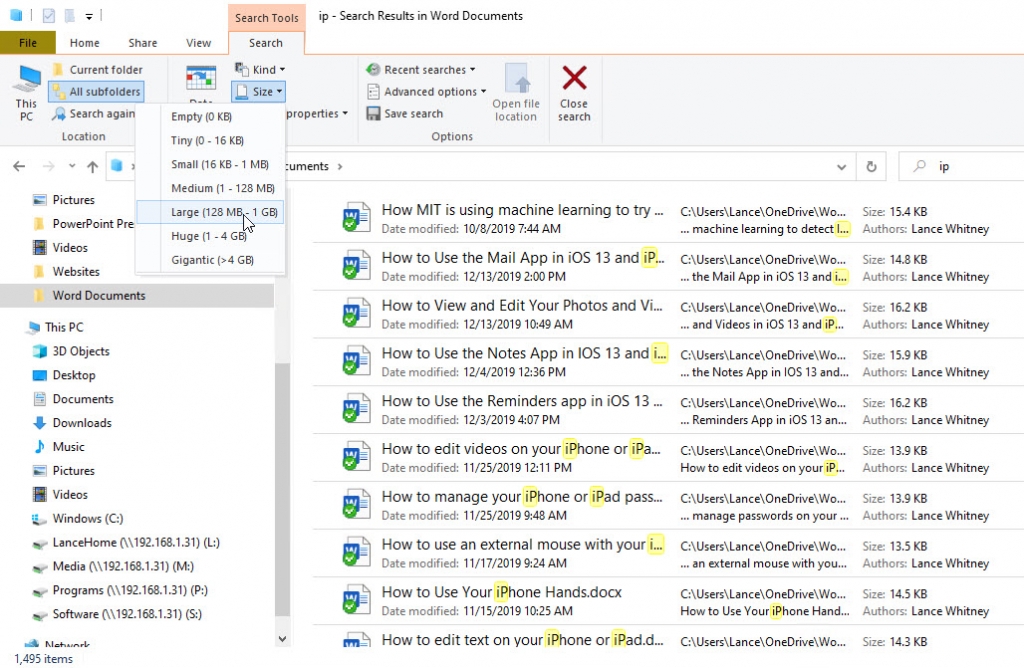The width and height of the screenshot is (1024, 668).
Task: Click the refresh icon in the address bar
Action: pyautogui.click(x=870, y=166)
